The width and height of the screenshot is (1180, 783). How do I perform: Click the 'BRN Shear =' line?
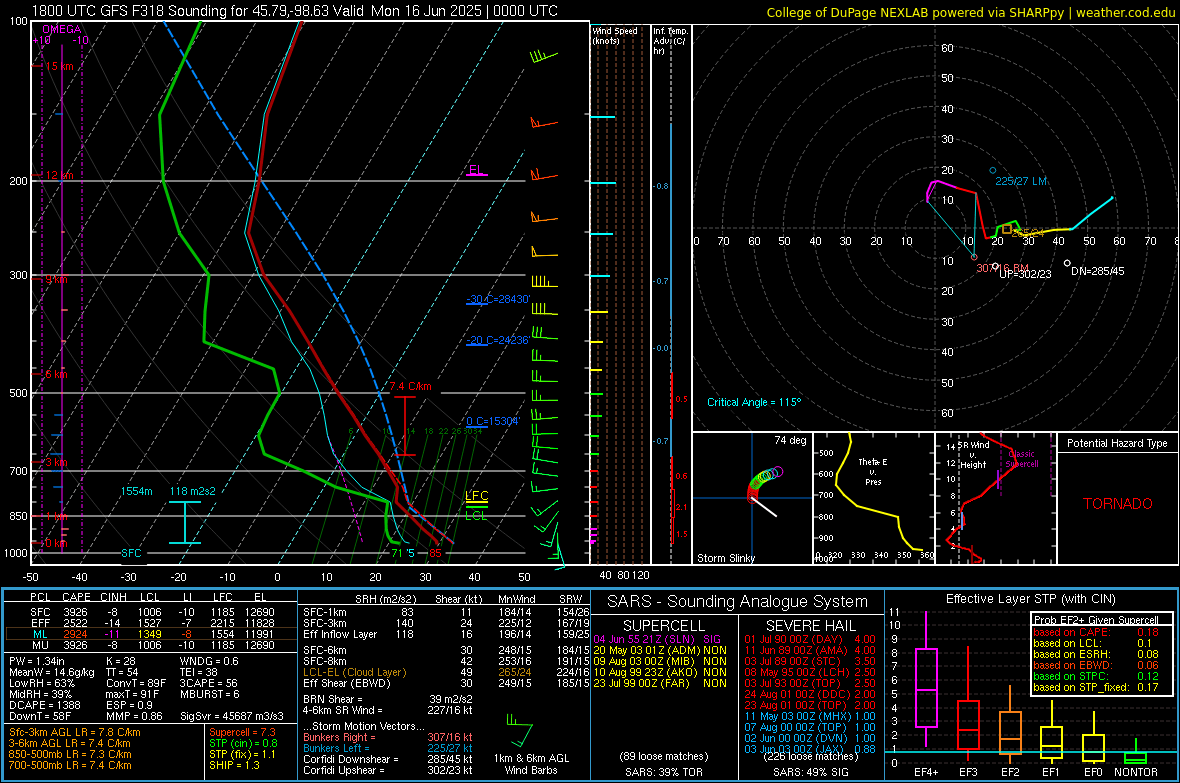click(388, 699)
